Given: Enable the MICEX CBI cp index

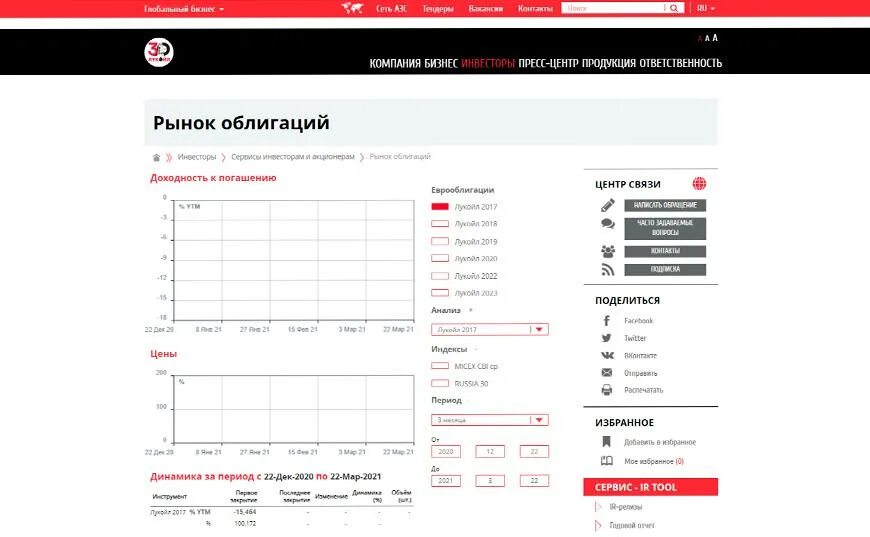Looking at the screenshot, I should [x=440, y=366].
